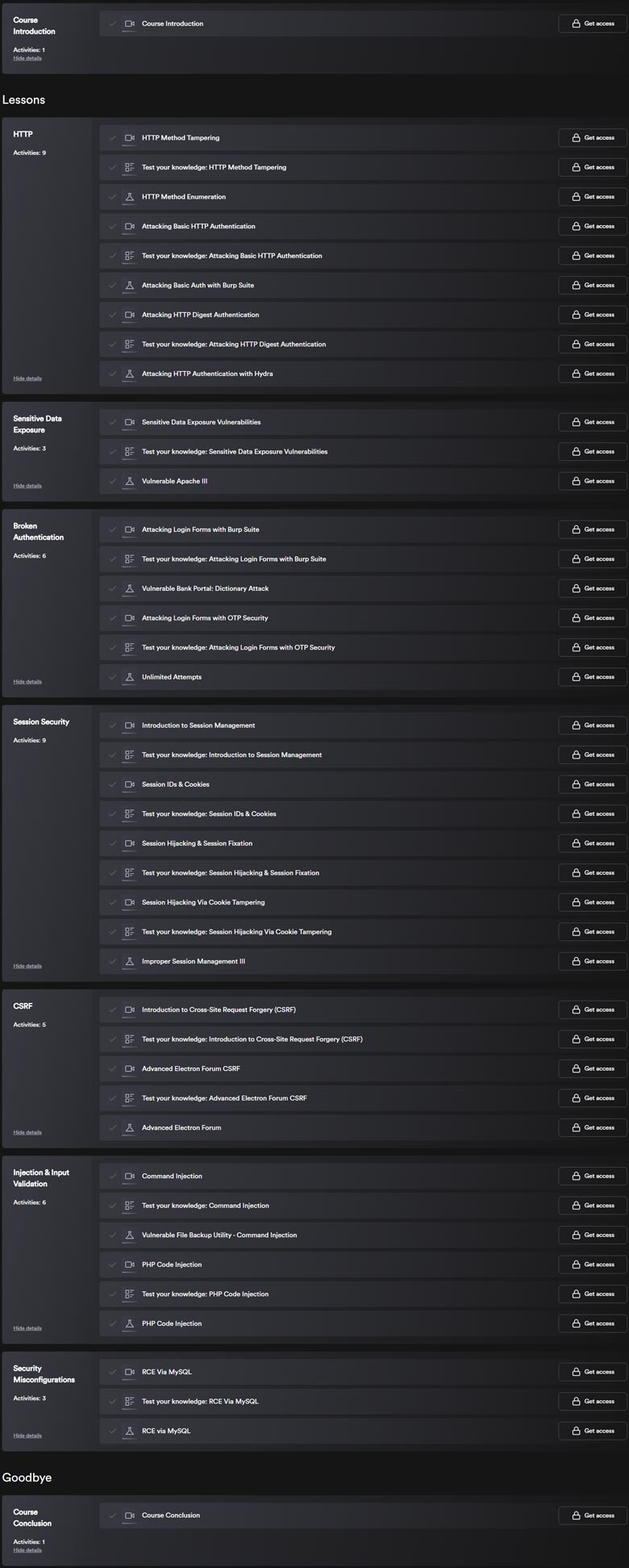The height and width of the screenshot is (1568, 629).
Task: Click video icon beside Attacking Basic HTTP Authentication
Action: point(129,227)
